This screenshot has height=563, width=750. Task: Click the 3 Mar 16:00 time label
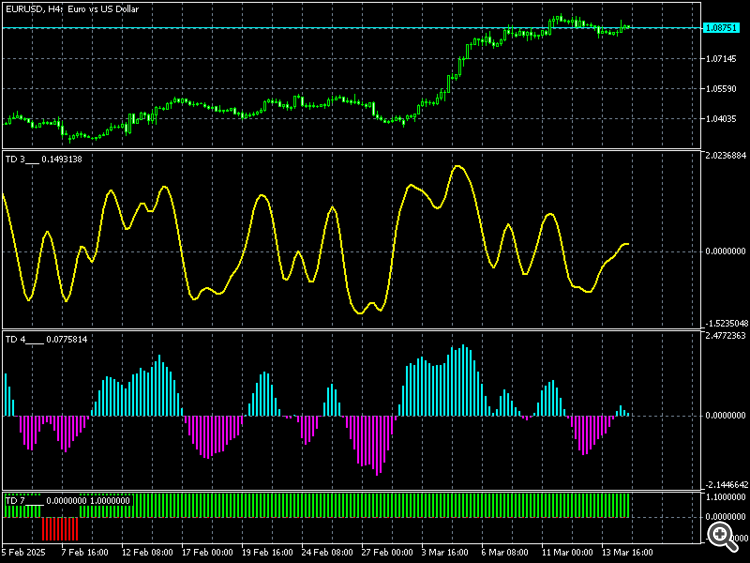click(445, 552)
